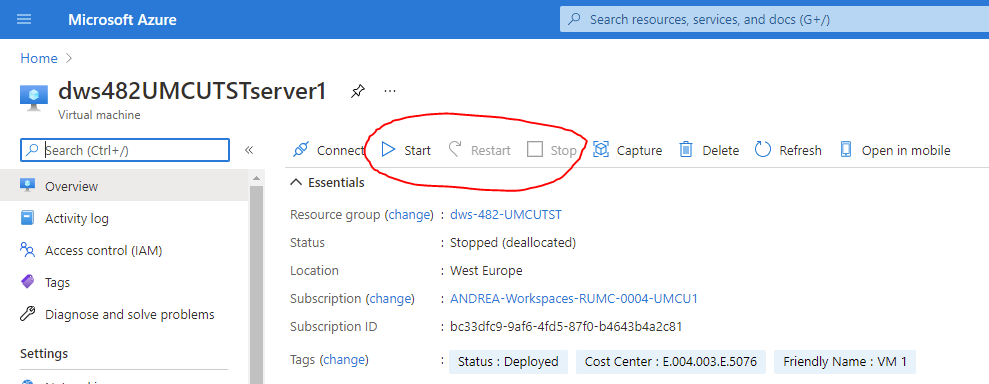Click the Friendly Name : VM 1 tag

pos(845,362)
